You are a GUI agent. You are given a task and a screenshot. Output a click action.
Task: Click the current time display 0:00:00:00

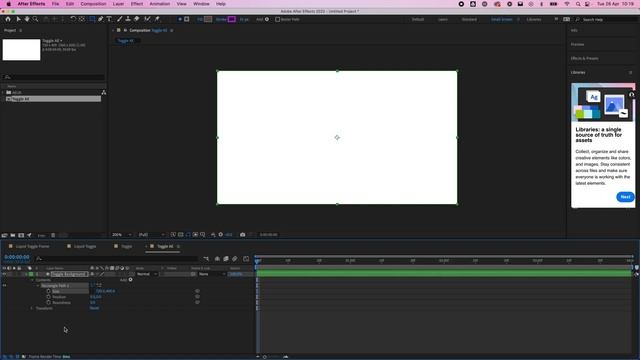[17, 257]
